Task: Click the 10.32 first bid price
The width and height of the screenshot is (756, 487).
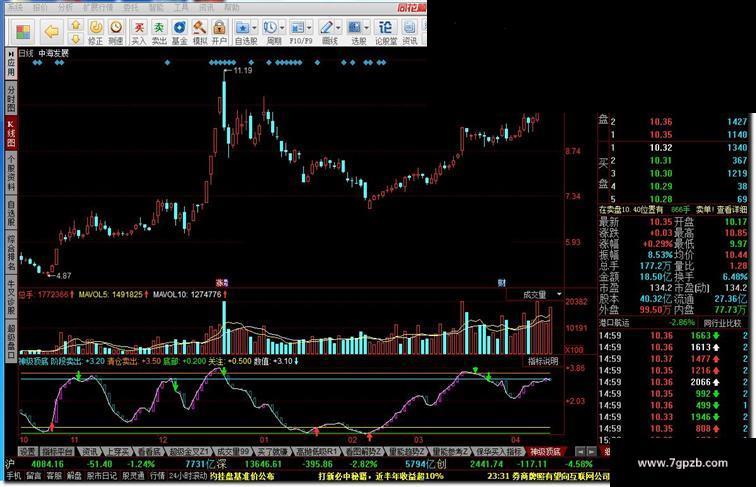Action: [661, 148]
